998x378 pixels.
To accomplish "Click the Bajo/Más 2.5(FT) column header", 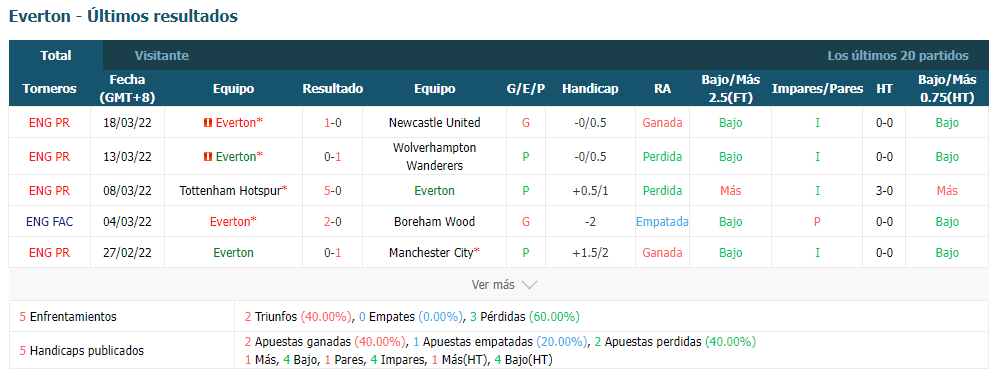I will tap(731, 88).
